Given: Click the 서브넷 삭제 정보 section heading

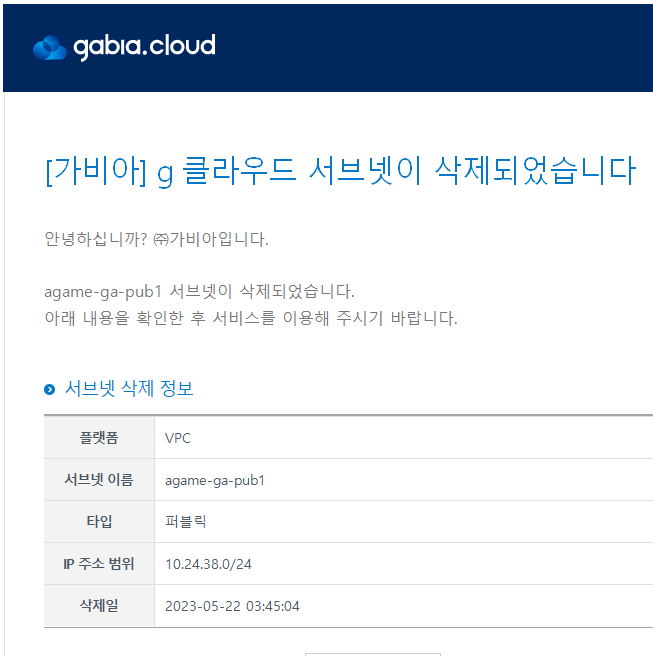Looking at the screenshot, I should [129, 389].
